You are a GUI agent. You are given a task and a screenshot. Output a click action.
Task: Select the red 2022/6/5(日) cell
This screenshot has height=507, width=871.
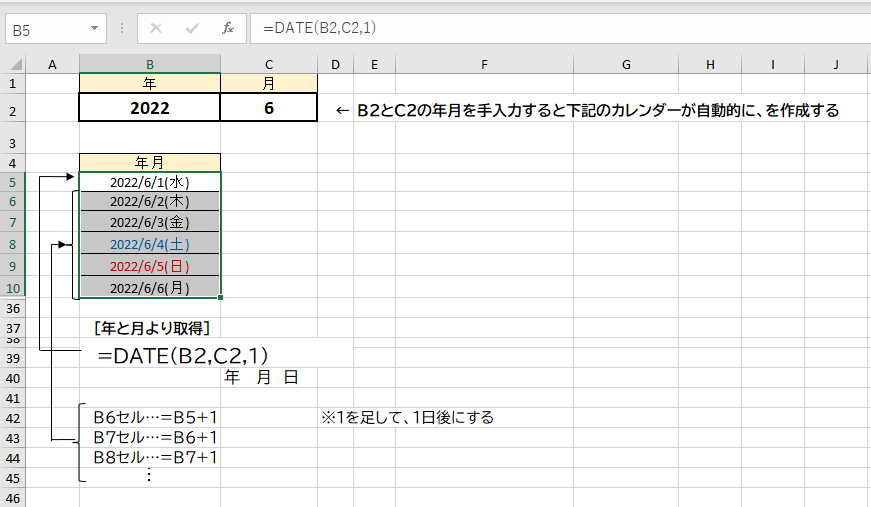[x=149, y=266]
